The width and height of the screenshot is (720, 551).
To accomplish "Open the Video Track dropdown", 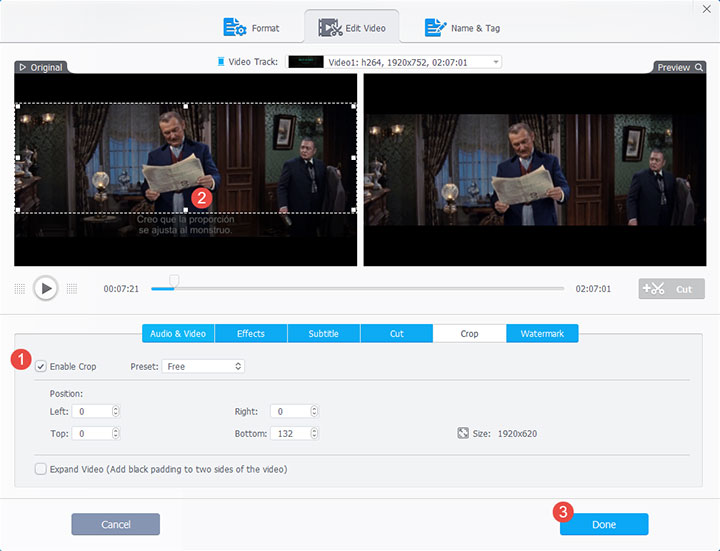I will pyautogui.click(x=394, y=62).
